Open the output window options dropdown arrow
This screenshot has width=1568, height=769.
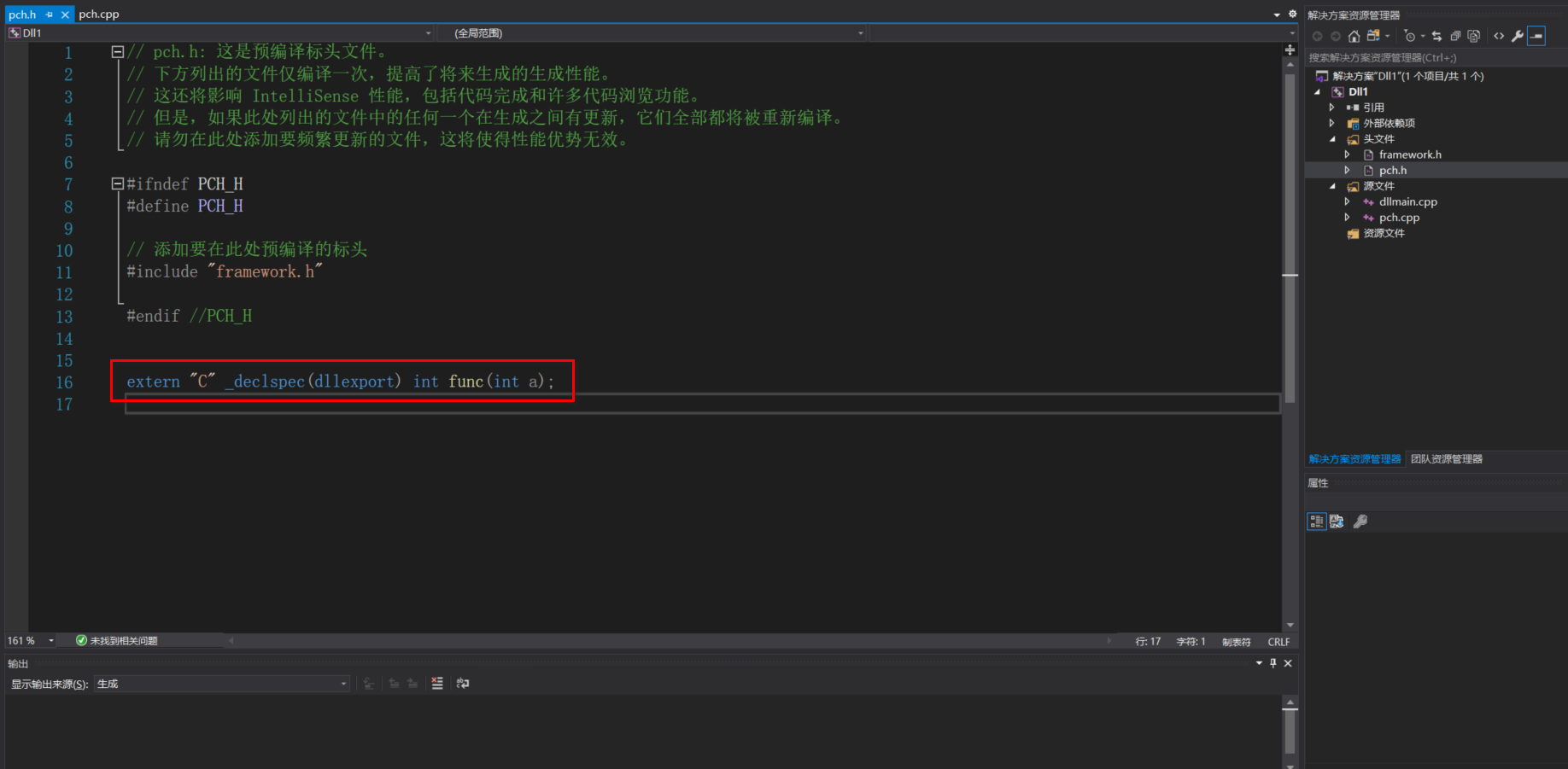[x=1259, y=663]
